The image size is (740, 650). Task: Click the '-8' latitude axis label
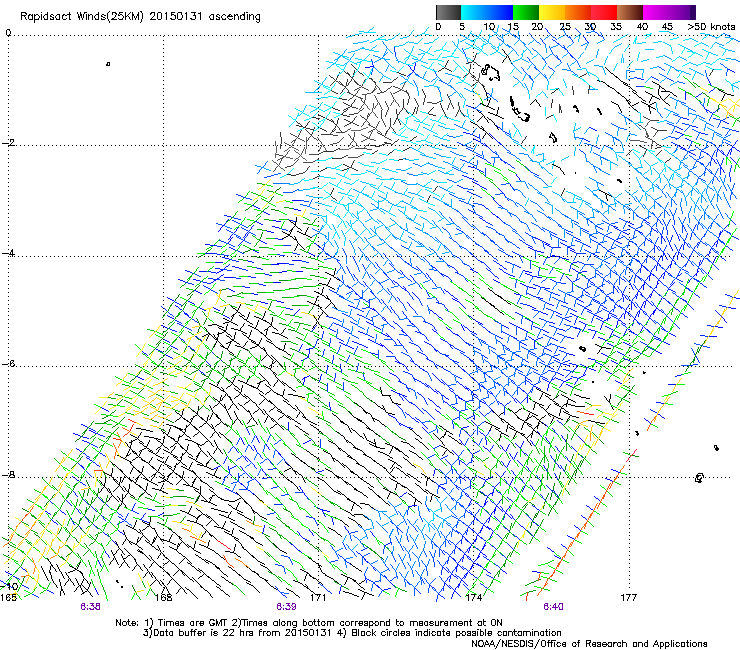[8, 475]
